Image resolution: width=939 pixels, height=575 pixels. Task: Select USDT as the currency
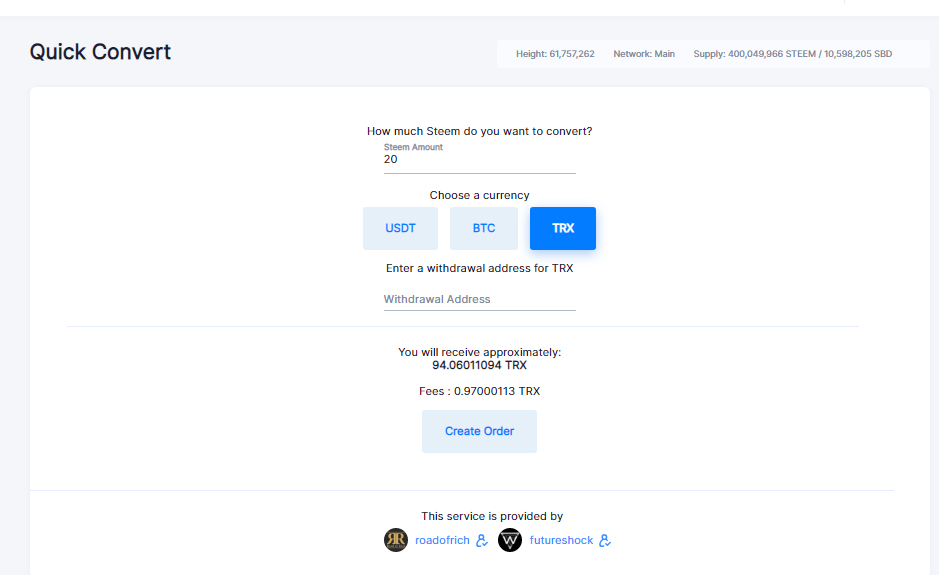pos(400,228)
